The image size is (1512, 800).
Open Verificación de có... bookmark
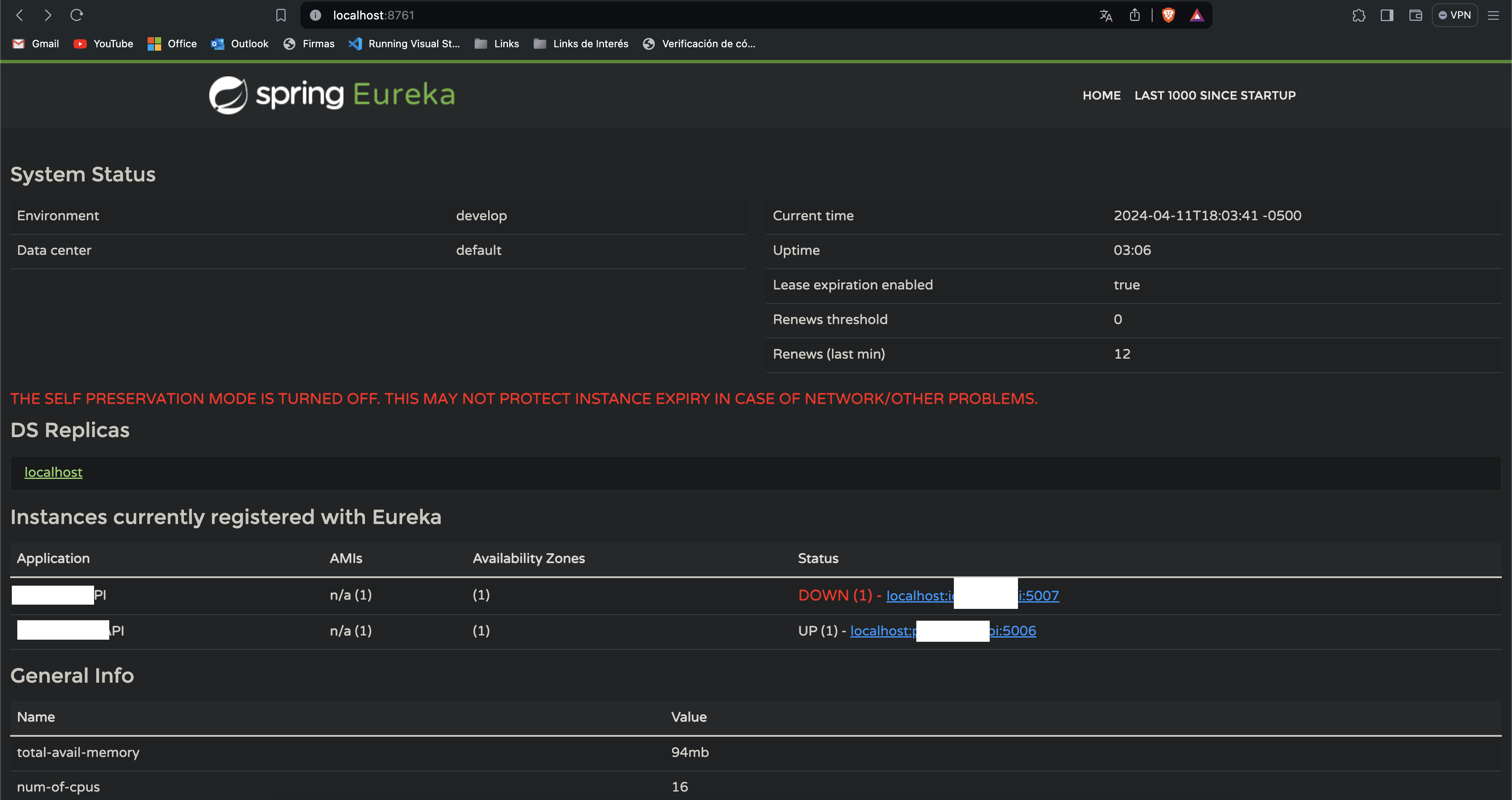point(699,43)
